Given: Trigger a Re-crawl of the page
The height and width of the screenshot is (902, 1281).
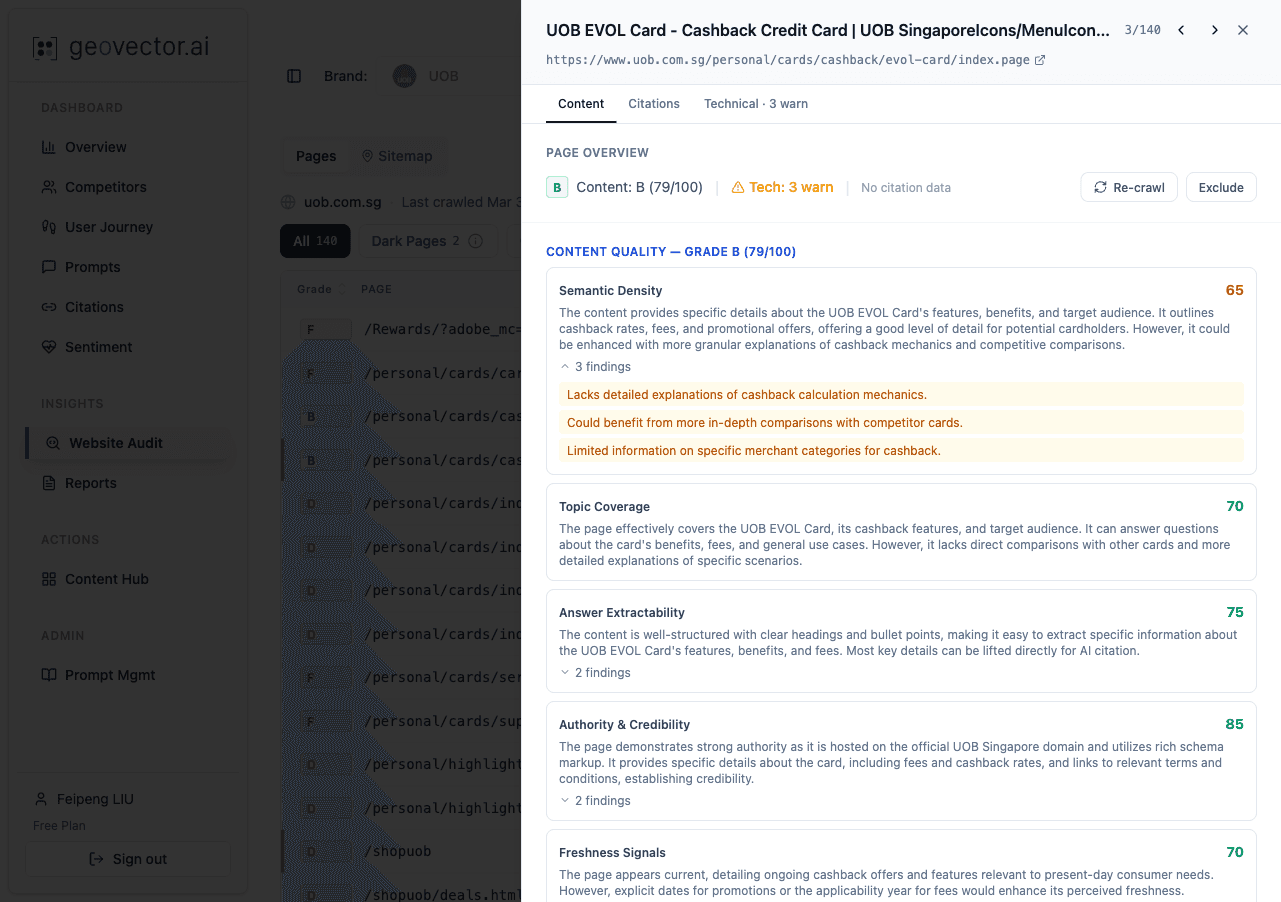Looking at the screenshot, I should click(1129, 187).
